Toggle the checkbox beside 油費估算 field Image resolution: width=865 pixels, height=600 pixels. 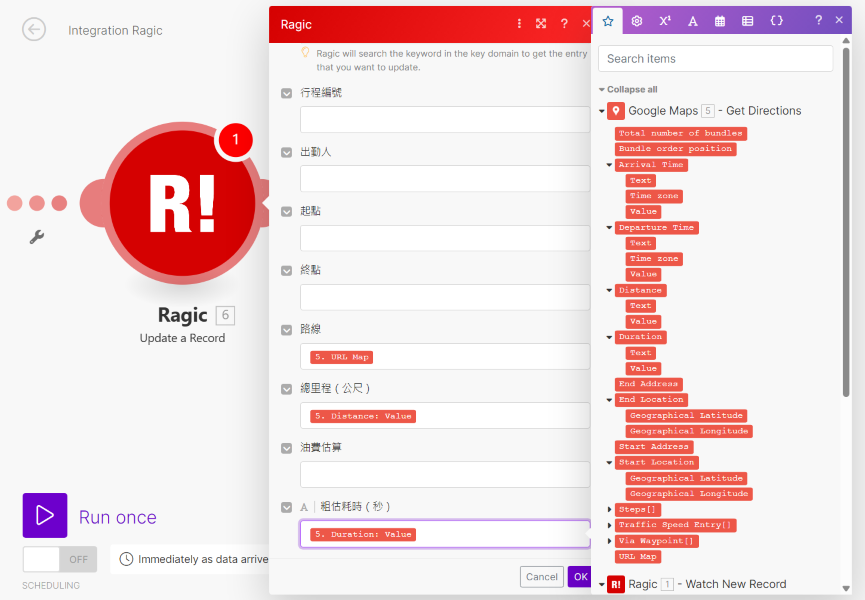click(287, 447)
